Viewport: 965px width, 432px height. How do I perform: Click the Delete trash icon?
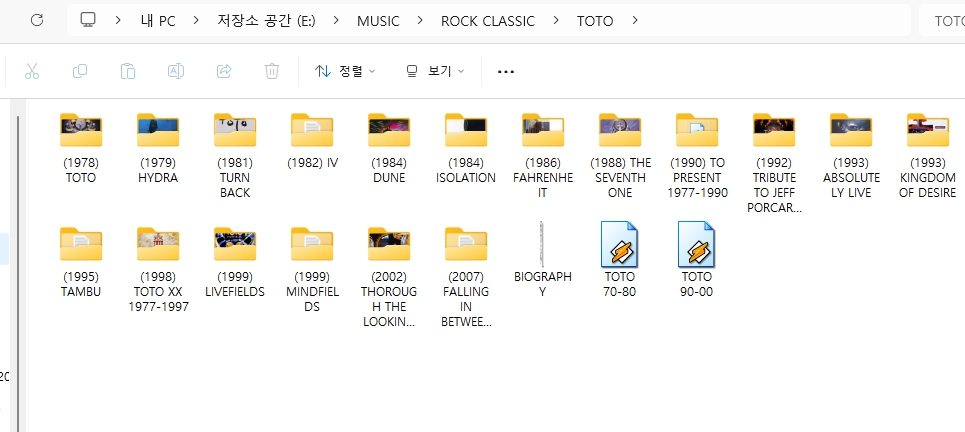(272, 71)
